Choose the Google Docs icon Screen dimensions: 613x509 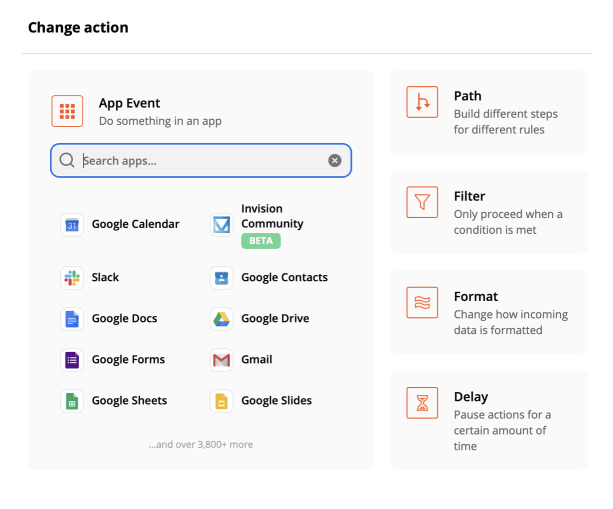click(72, 319)
